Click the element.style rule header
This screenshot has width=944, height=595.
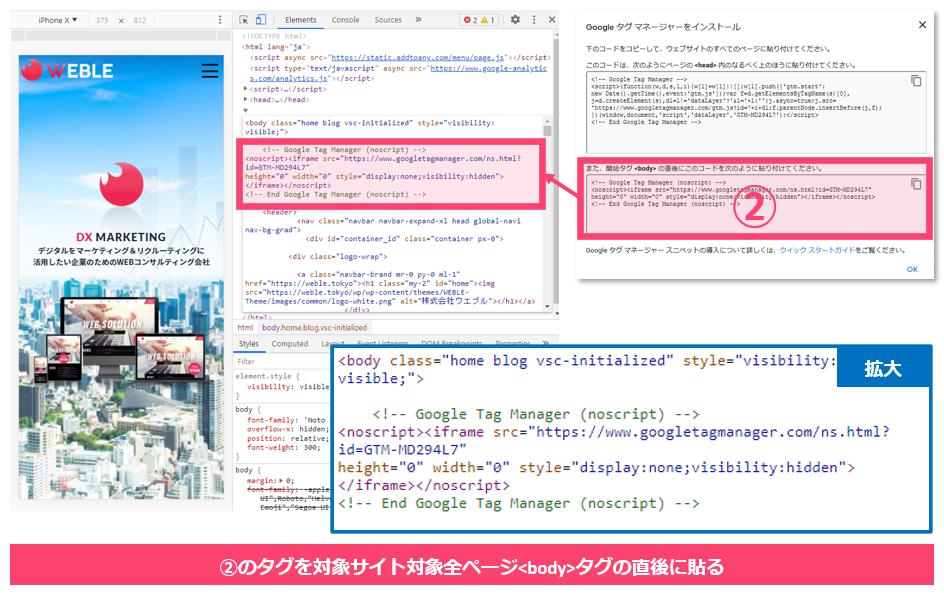click(267, 376)
